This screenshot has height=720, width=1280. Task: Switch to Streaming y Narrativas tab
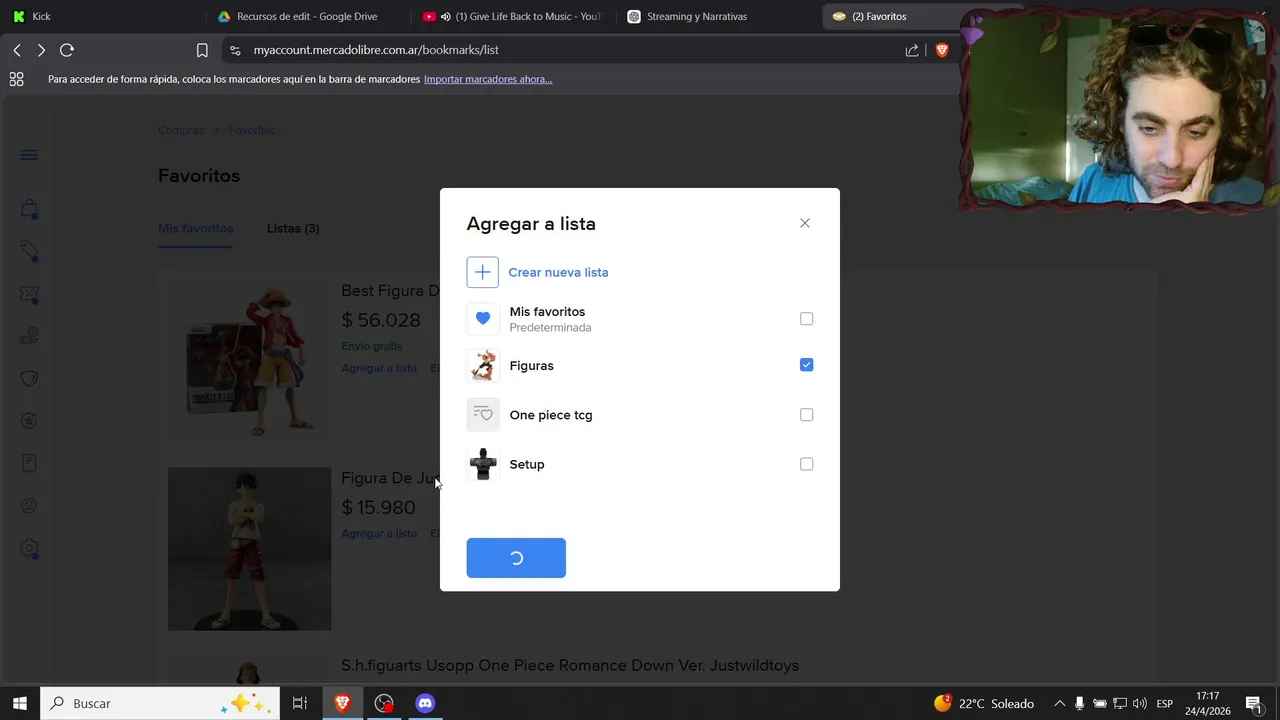[x=715, y=16]
